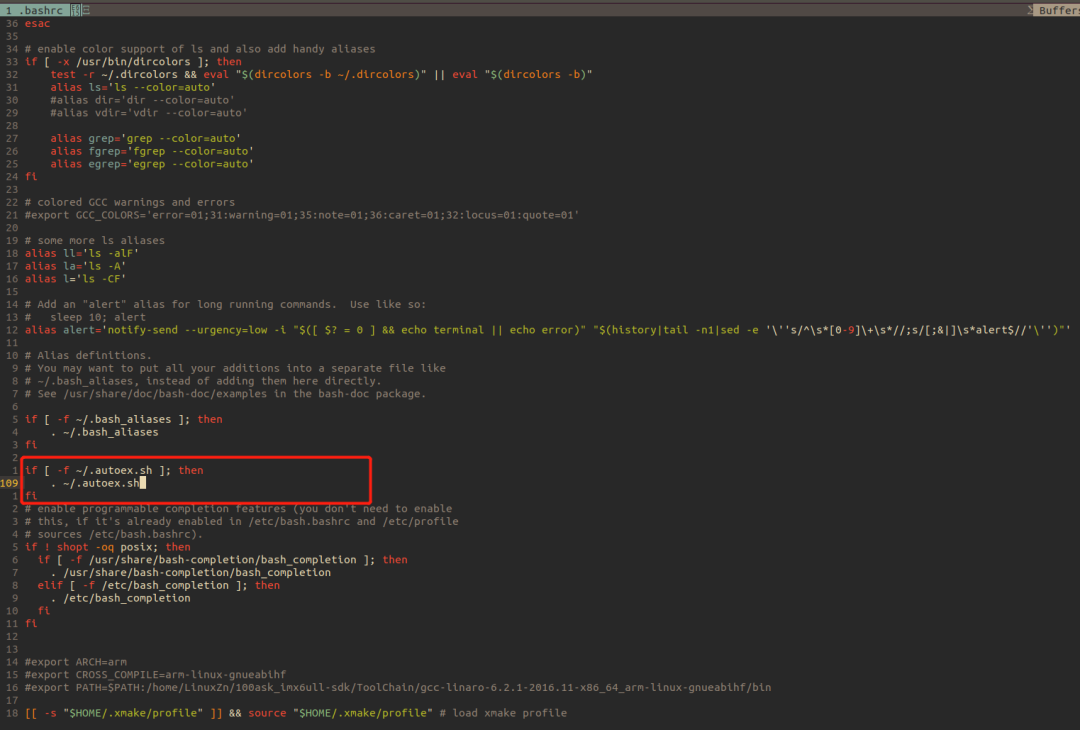Click the 'if [ -f /usr/share/bash-completion/bash_completion ]' line
Viewport: 1080px width, 730px height.
tap(222, 559)
